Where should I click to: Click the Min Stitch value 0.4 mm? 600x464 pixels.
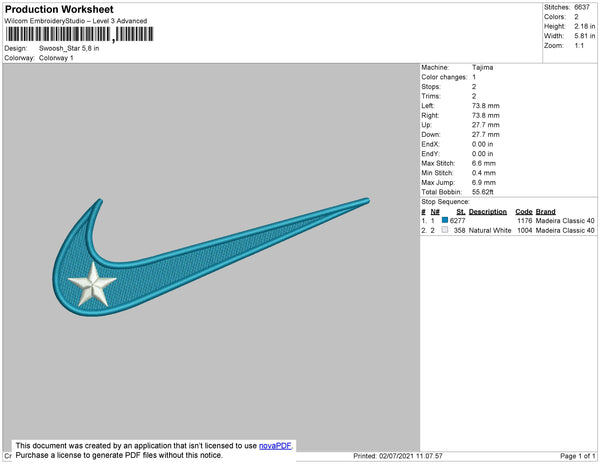(x=484, y=173)
